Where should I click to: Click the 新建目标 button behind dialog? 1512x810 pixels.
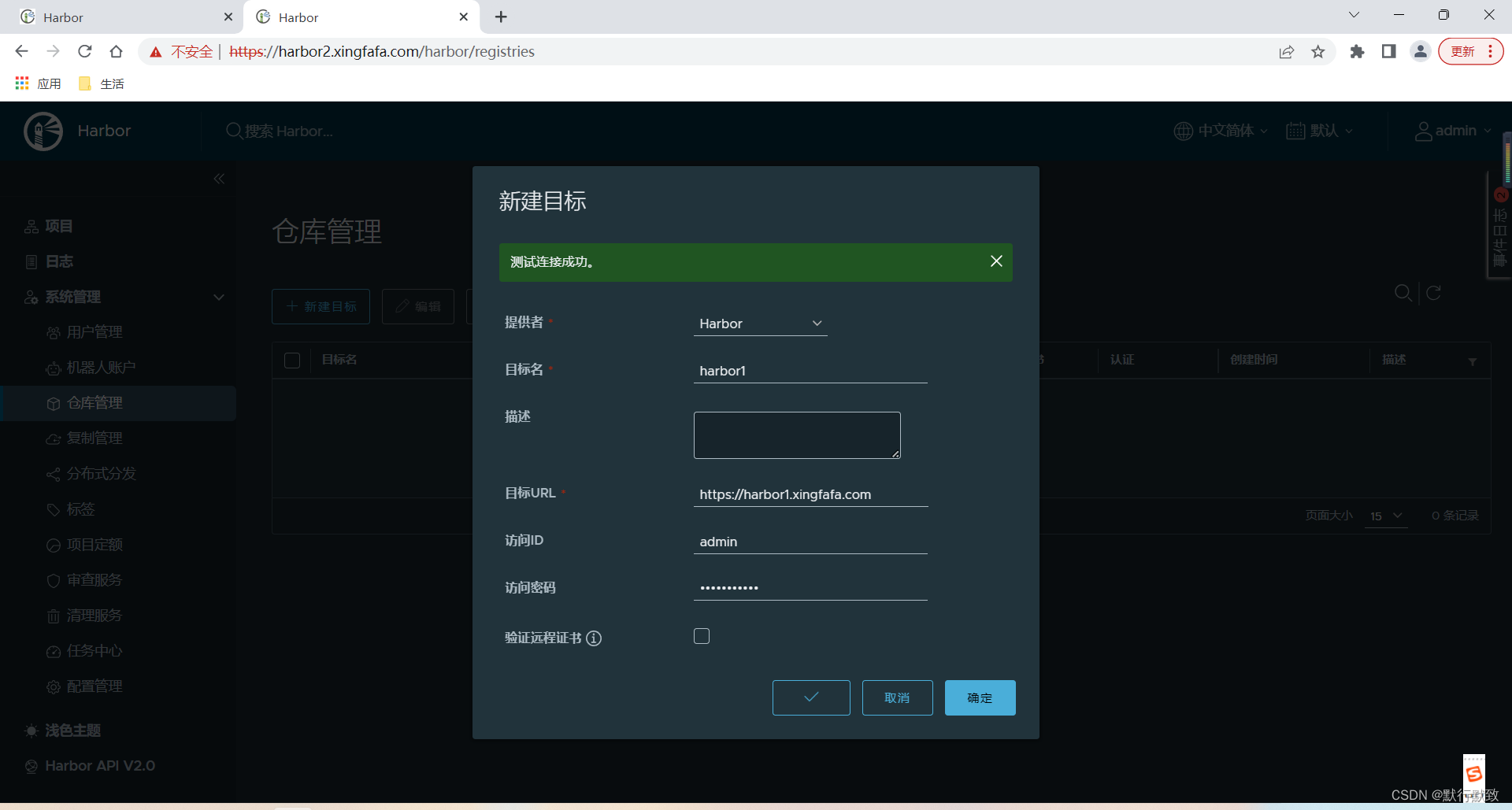point(321,306)
